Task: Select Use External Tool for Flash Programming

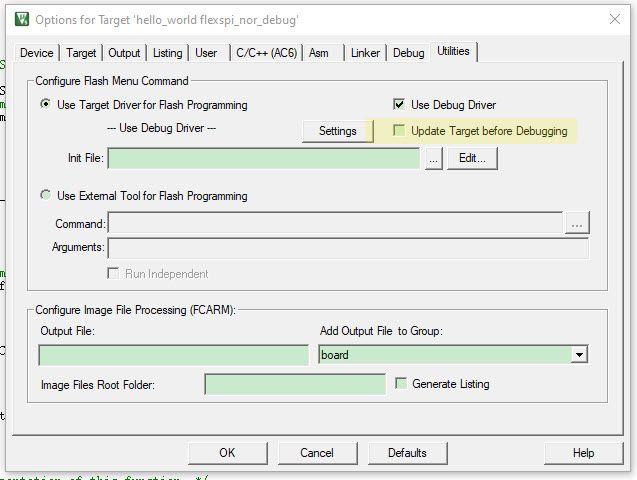Action: pos(144,196)
